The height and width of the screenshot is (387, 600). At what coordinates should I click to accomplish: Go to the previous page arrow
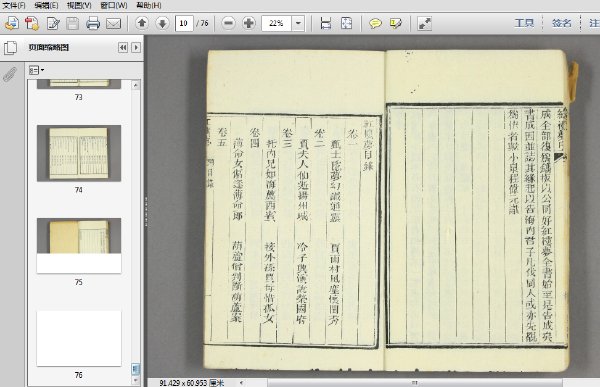pyautogui.click(x=142, y=23)
